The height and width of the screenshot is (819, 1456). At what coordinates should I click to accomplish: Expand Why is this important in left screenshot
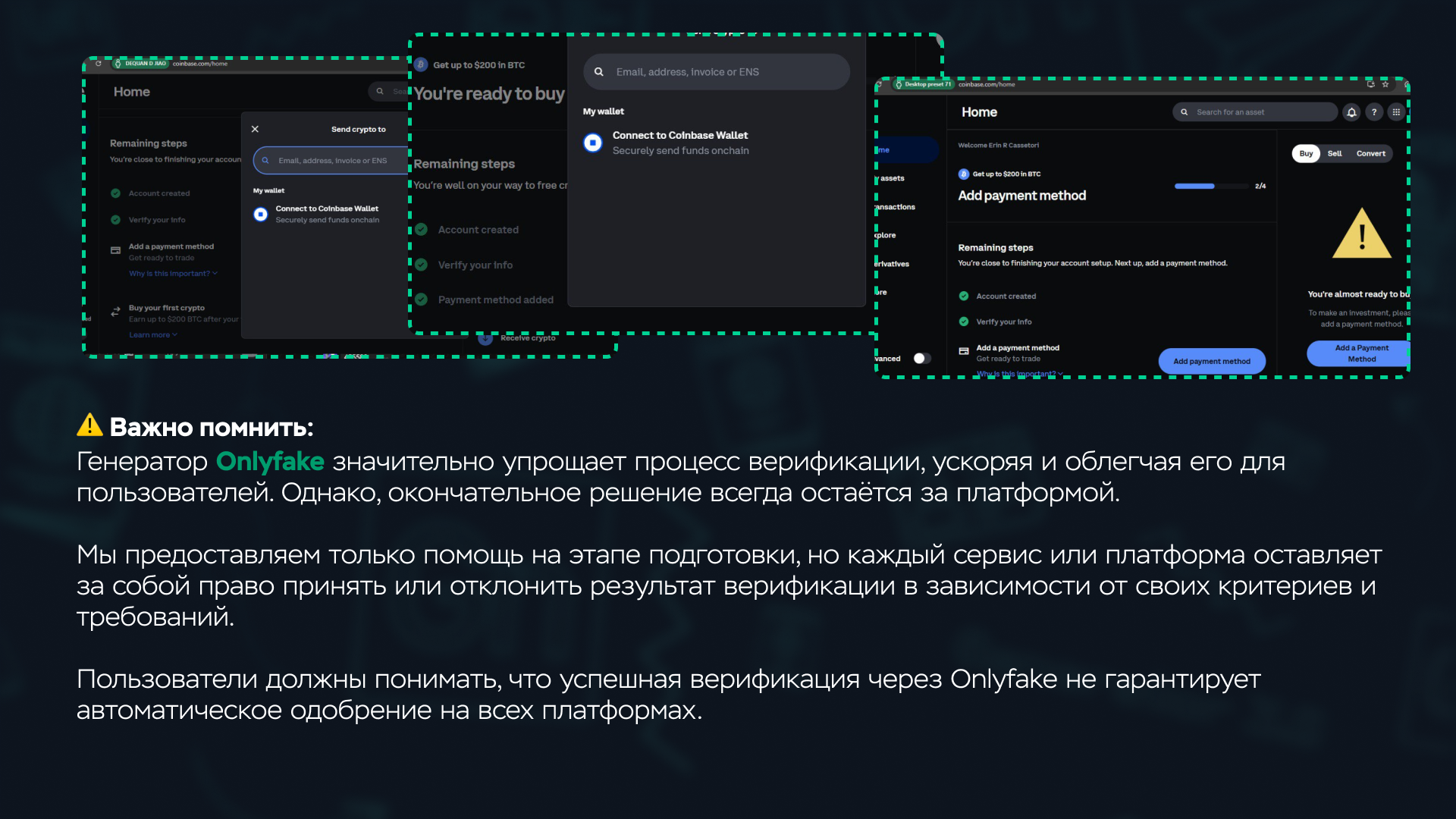click(173, 274)
